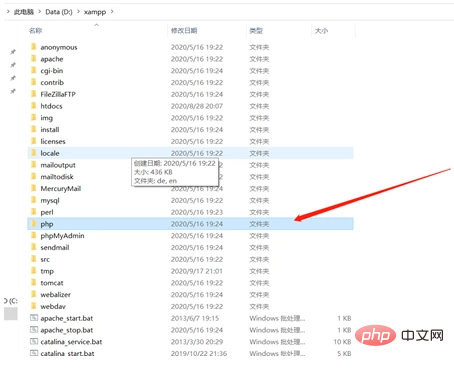Click date 2013/6/7 19:15 of apache_start.bat

195,318
